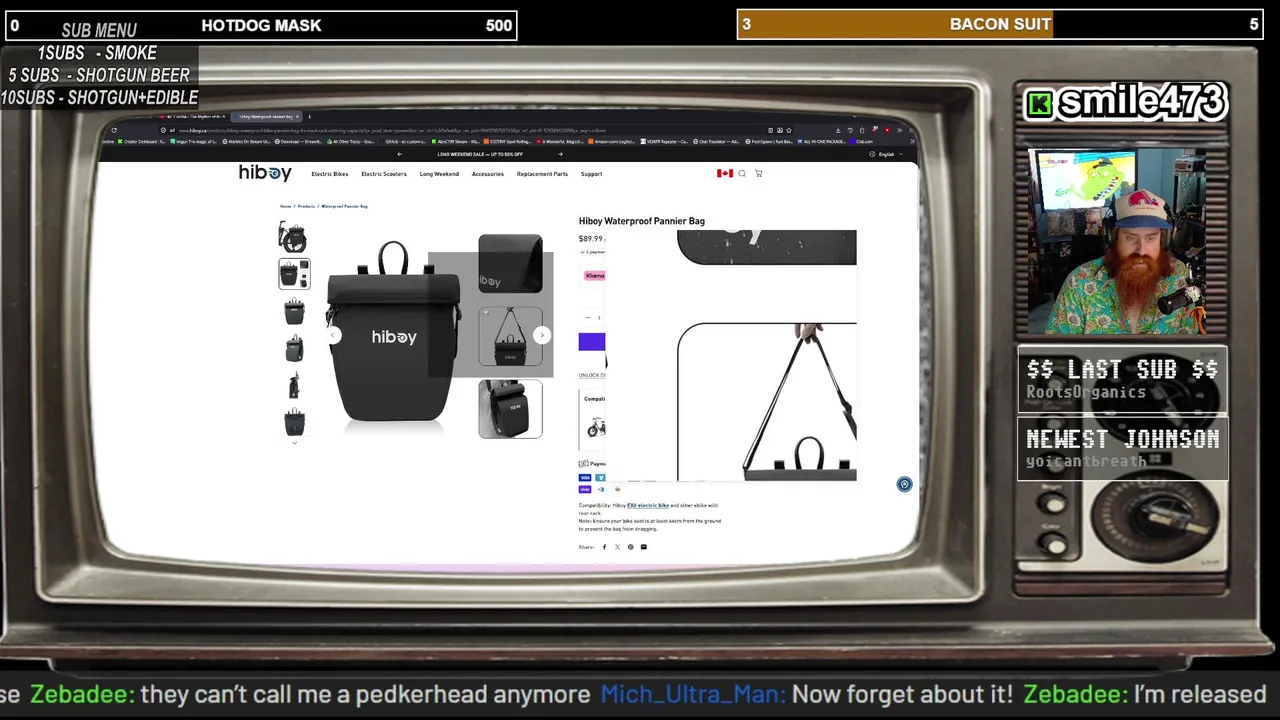Open the shopping cart icon

[758, 173]
